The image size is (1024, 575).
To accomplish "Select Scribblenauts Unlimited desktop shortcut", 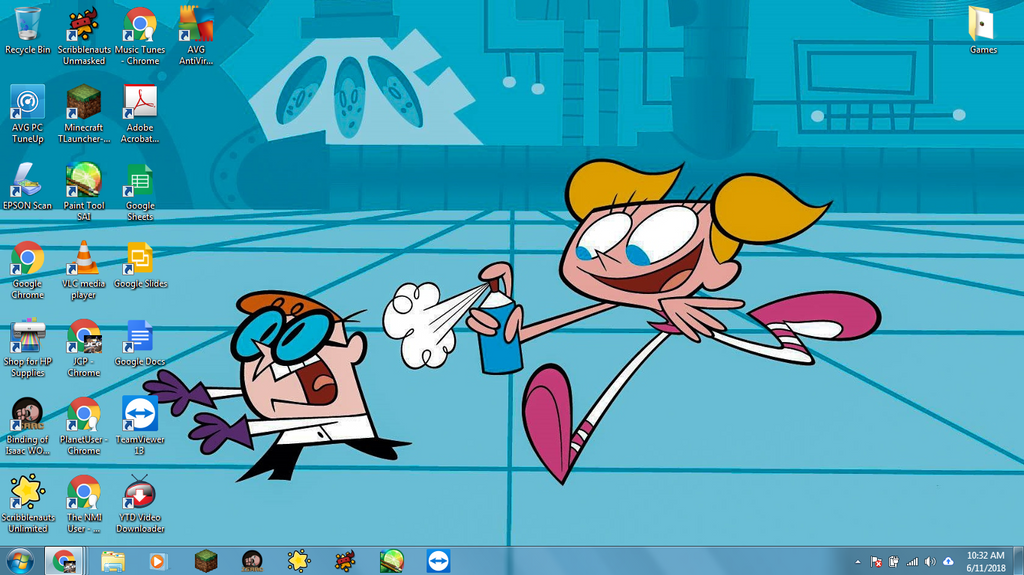I will [x=27, y=504].
